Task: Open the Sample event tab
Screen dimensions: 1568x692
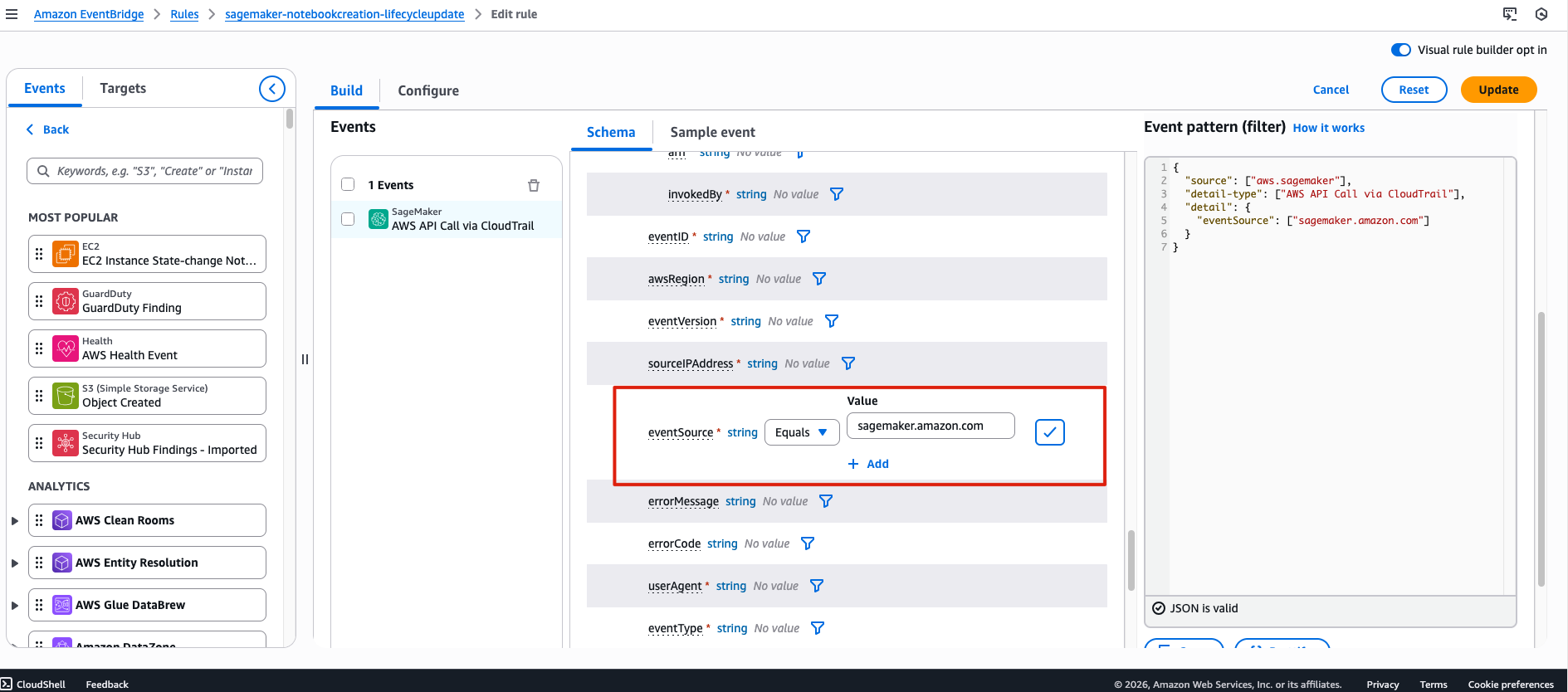Action: pyautogui.click(x=712, y=132)
